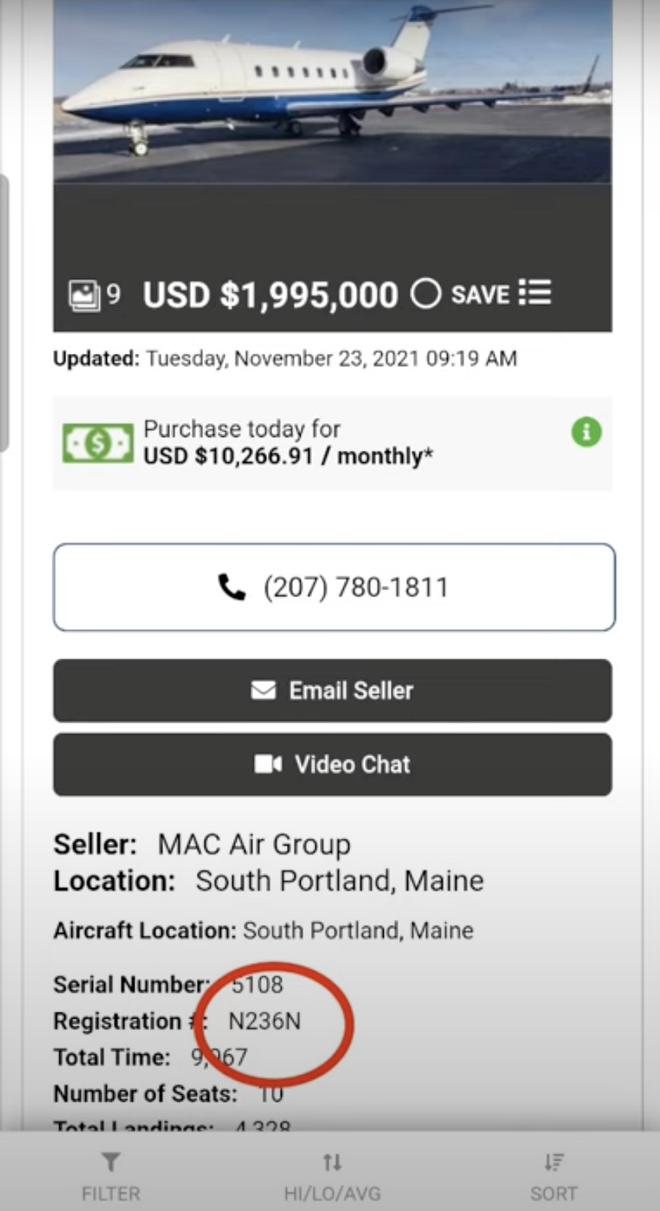Click the aircraft jet photo

point(332,90)
